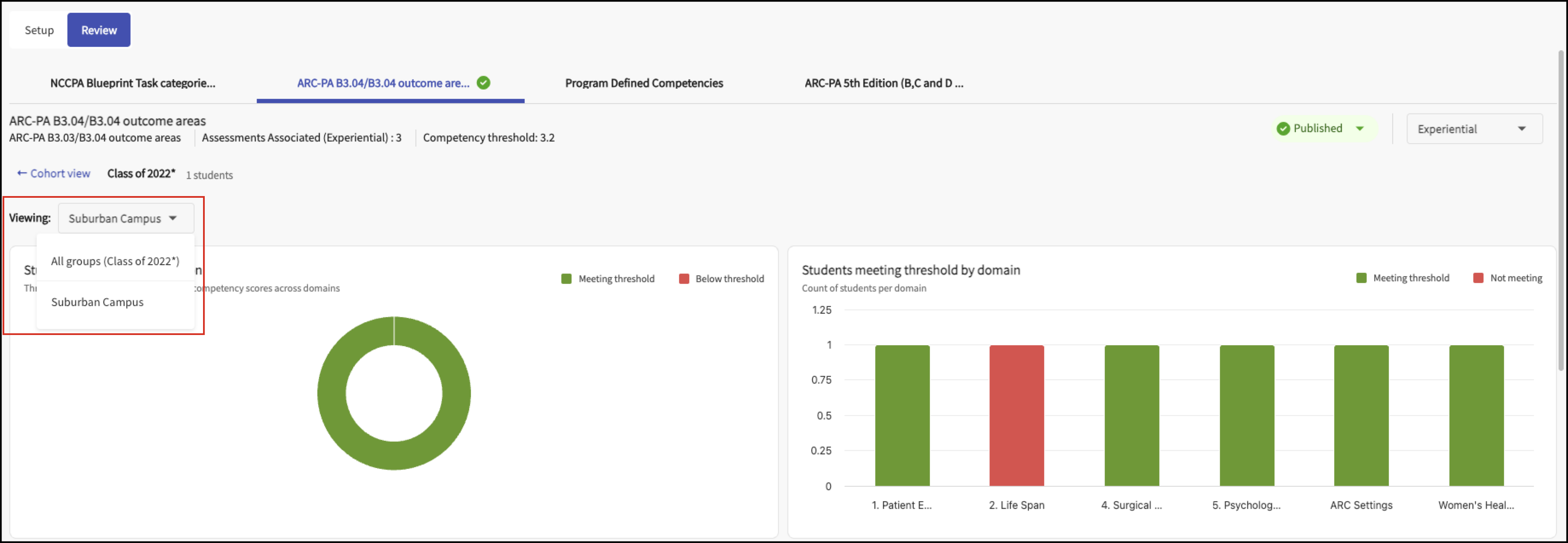Click the red Life Span bar

(1016, 415)
